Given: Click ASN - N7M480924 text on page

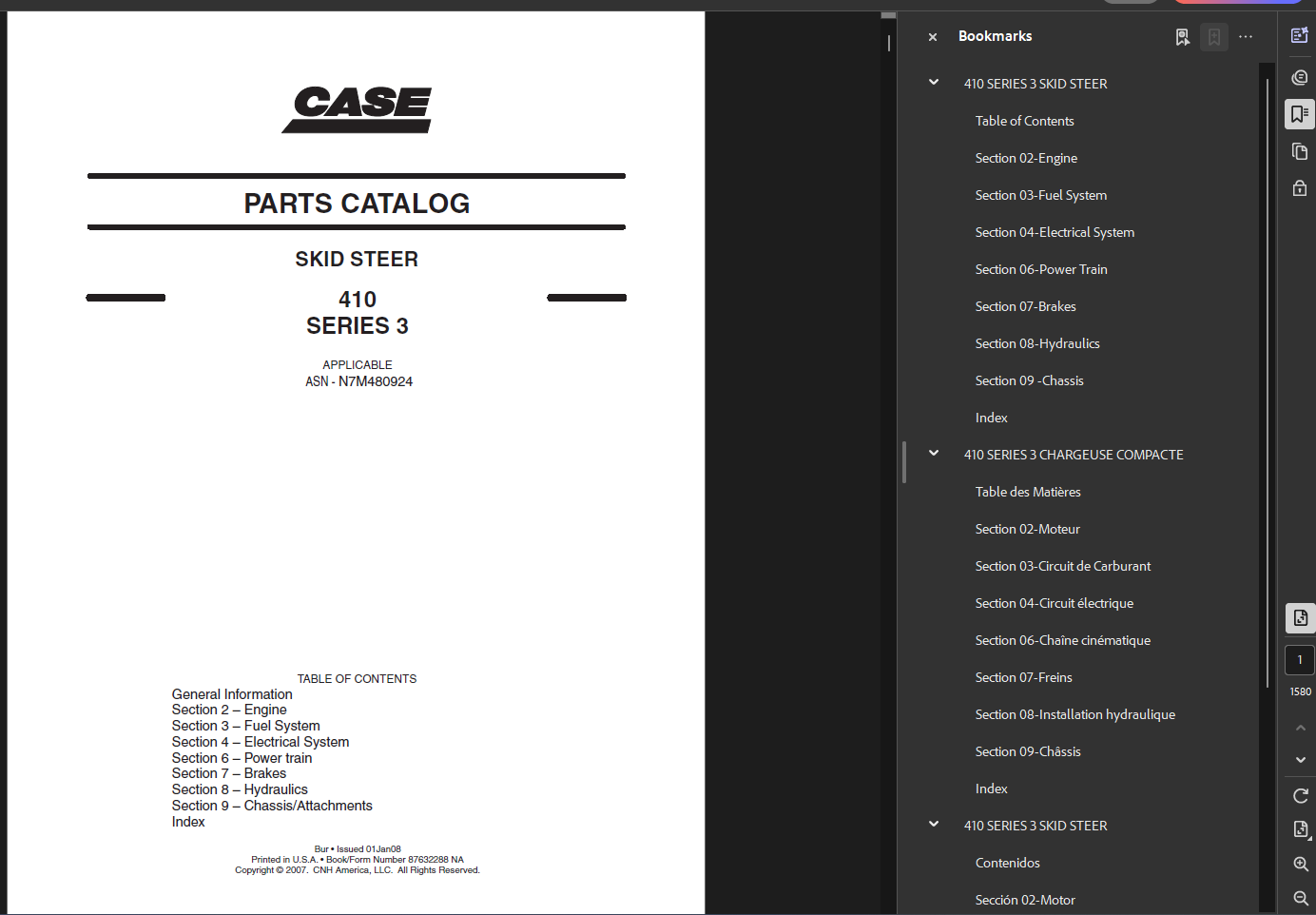Looking at the screenshot, I should coord(358,381).
